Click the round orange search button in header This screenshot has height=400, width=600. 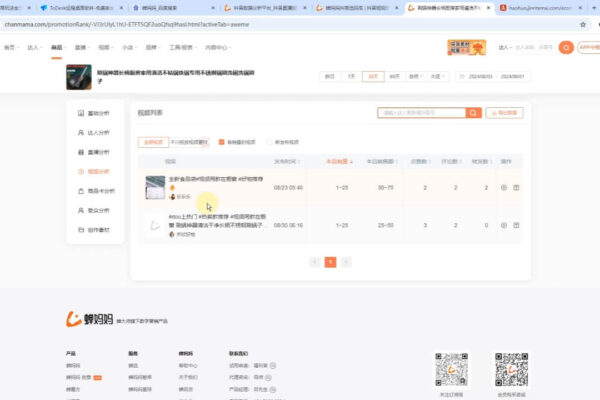tap(566, 47)
